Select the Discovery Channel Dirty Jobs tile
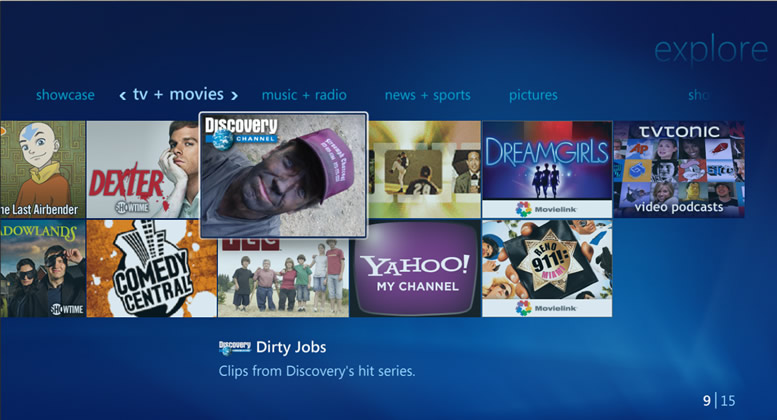Screen dimensions: 777x420 283,175
